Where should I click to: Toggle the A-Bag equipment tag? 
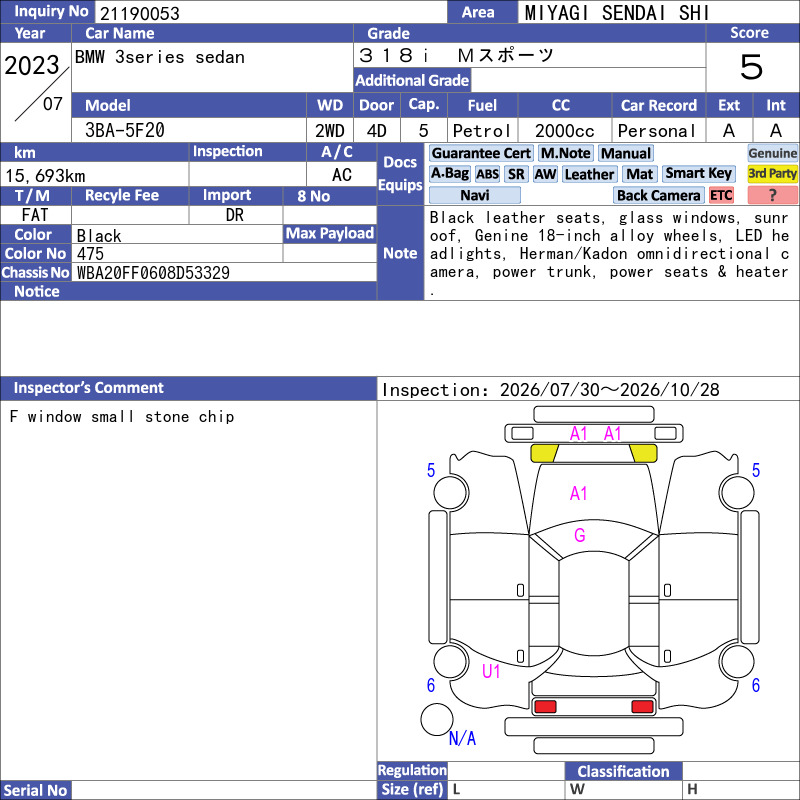(x=449, y=174)
